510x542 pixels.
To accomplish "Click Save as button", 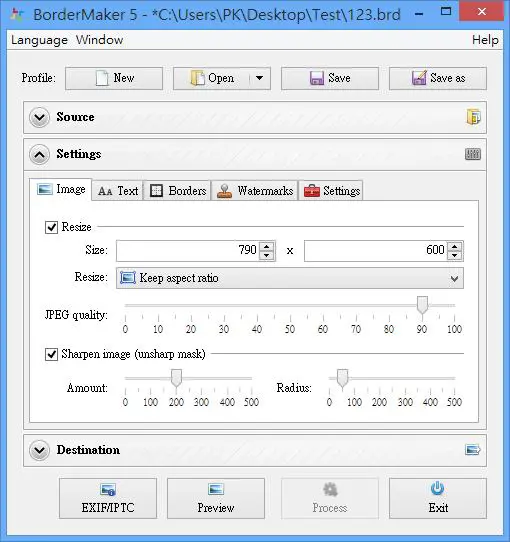I will pyautogui.click(x=438, y=78).
